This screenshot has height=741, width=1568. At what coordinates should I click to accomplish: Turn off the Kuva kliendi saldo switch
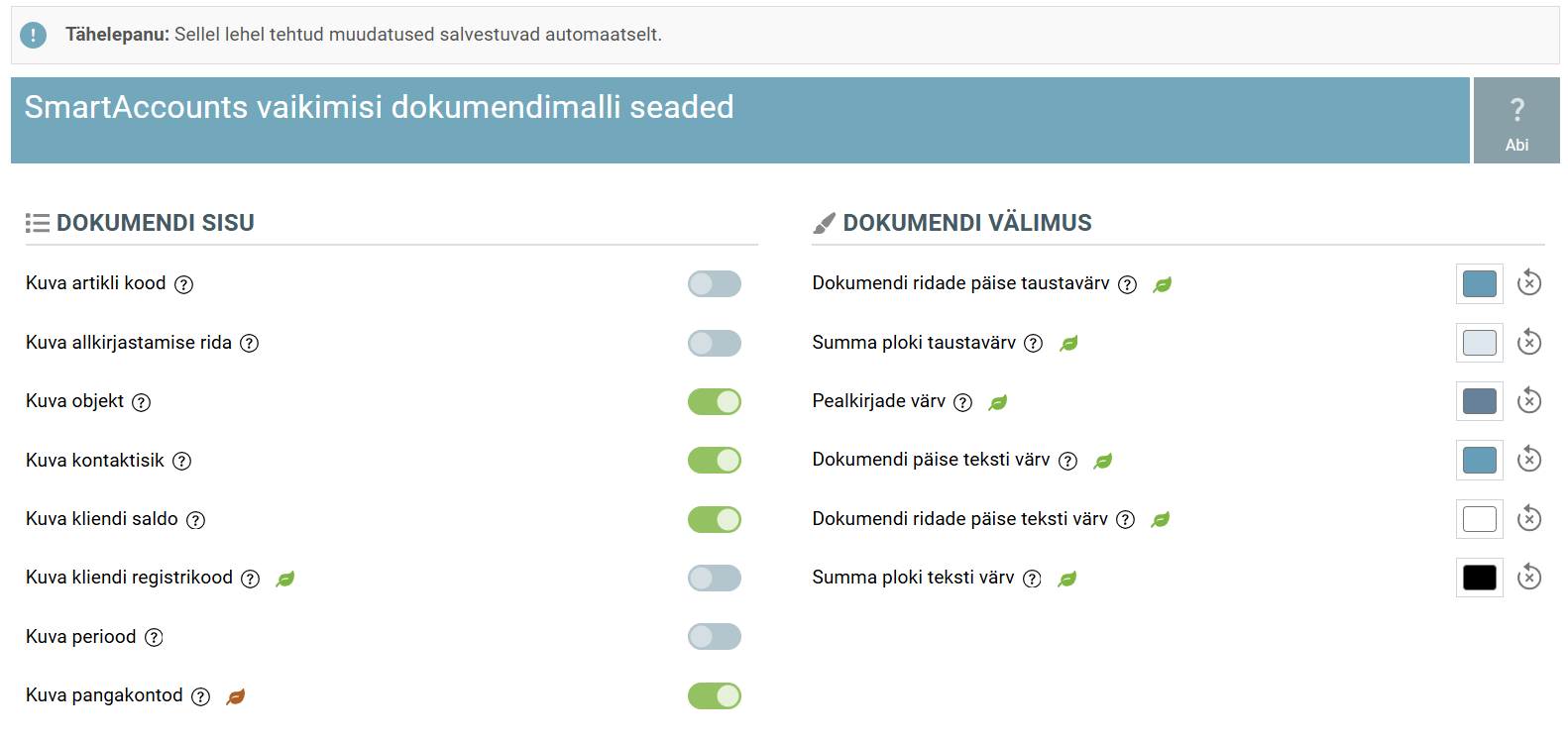[x=715, y=519]
